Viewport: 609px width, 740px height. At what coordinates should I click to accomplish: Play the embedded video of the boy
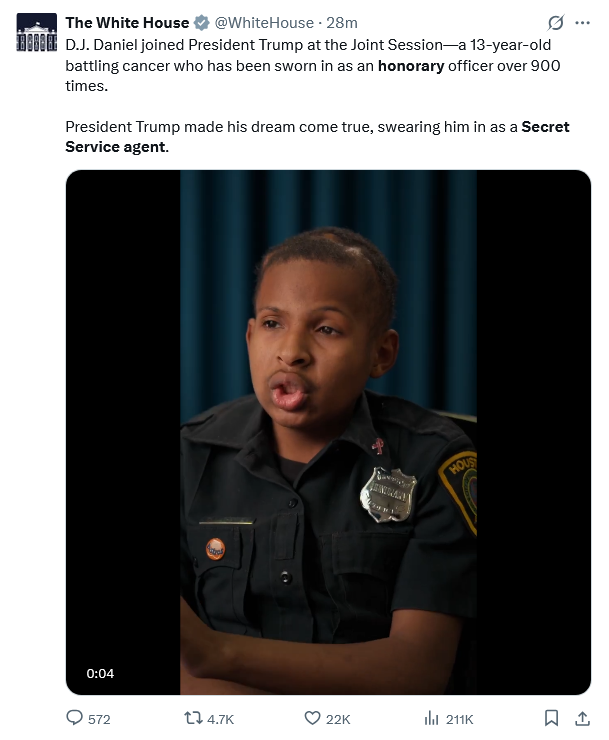[x=328, y=432]
